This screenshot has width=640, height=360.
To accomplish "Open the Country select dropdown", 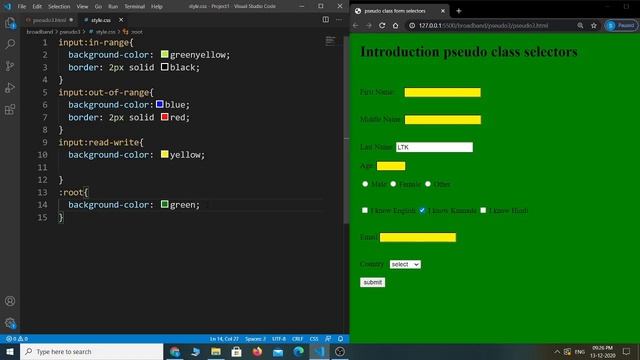I will tap(405, 264).
